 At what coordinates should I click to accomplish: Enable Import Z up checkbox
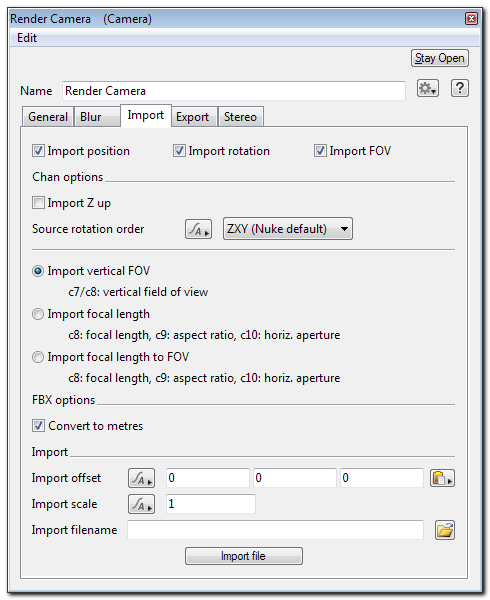click(38, 202)
